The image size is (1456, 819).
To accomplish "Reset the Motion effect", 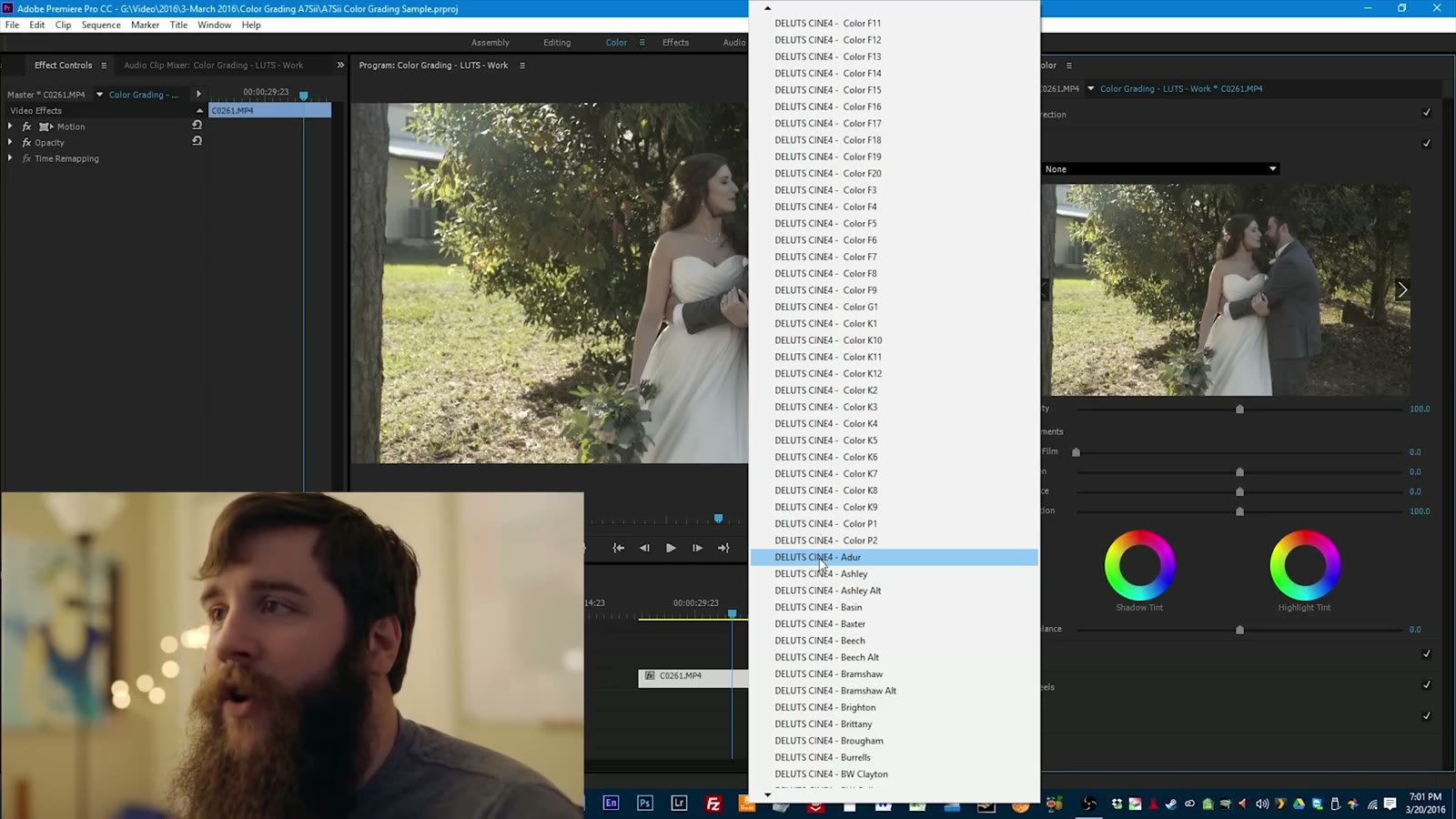I will coord(197,125).
